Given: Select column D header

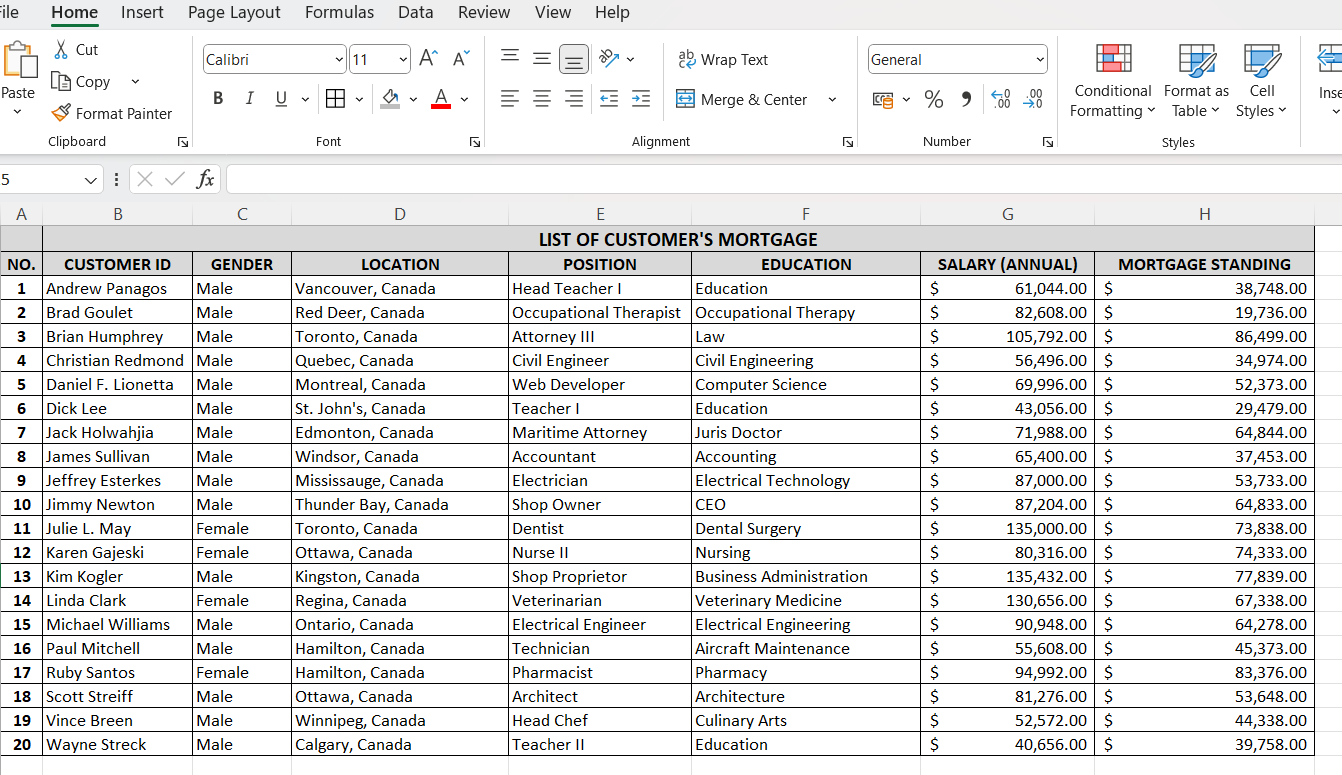Looking at the screenshot, I should point(400,214).
